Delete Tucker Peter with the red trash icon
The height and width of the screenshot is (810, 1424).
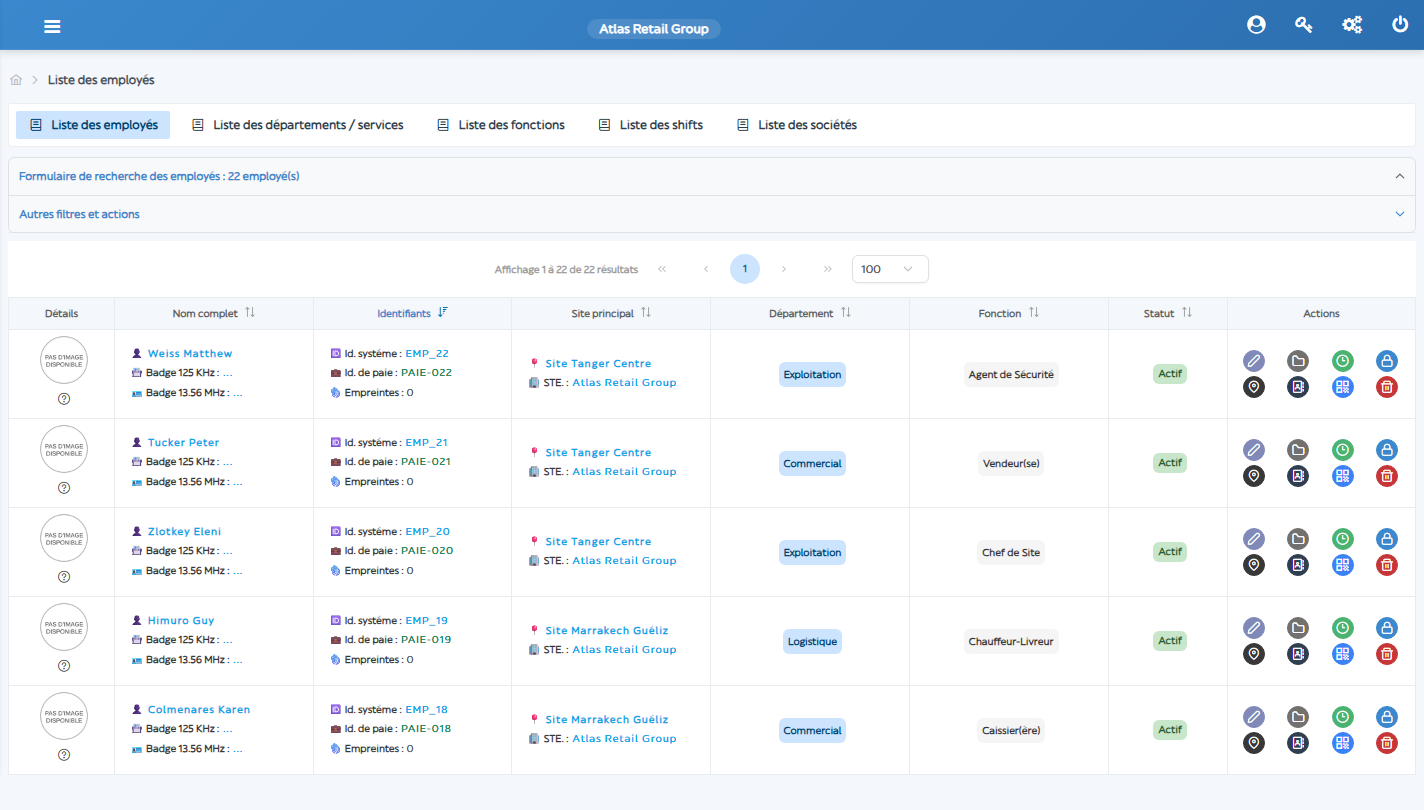coord(1387,476)
